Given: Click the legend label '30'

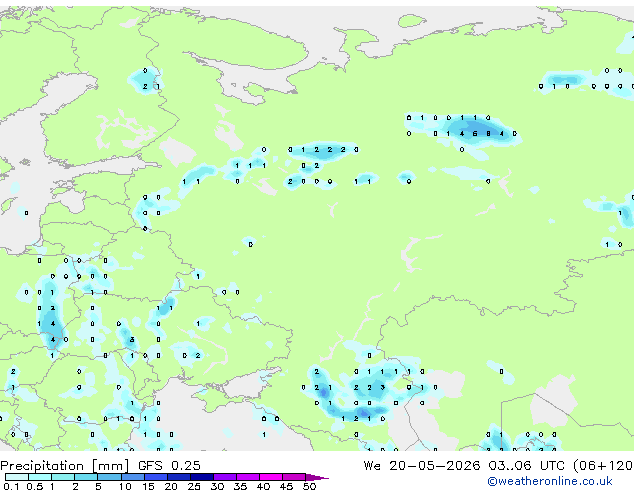Looking at the screenshot, I should pyautogui.click(x=217, y=486).
